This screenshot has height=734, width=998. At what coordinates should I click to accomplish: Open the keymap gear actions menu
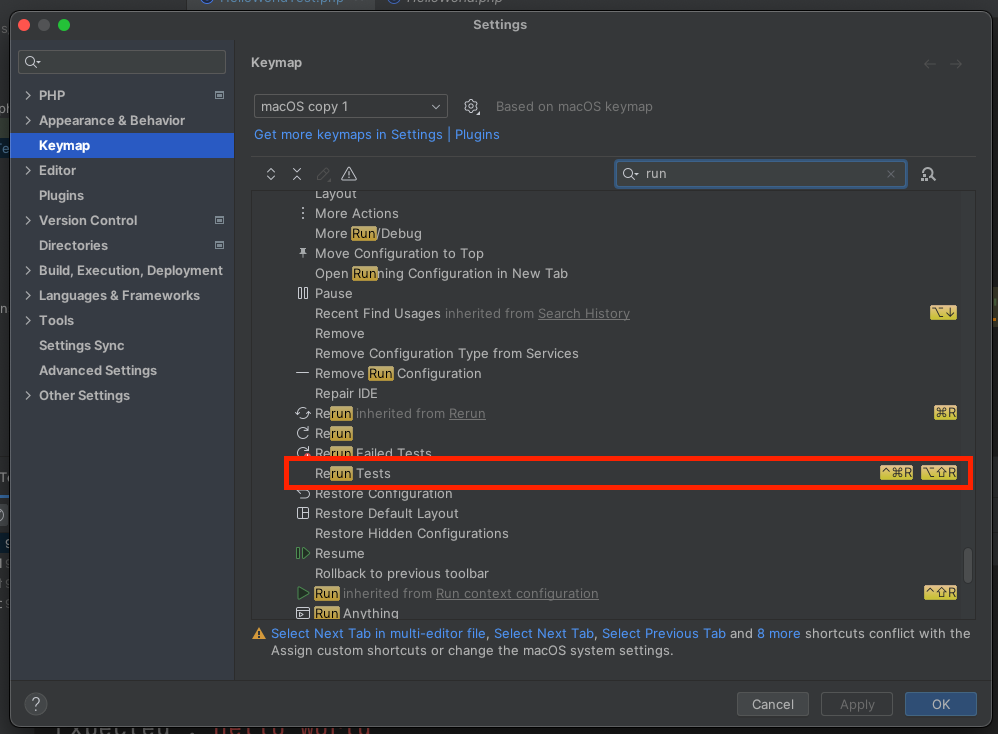click(x=471, y=106)
